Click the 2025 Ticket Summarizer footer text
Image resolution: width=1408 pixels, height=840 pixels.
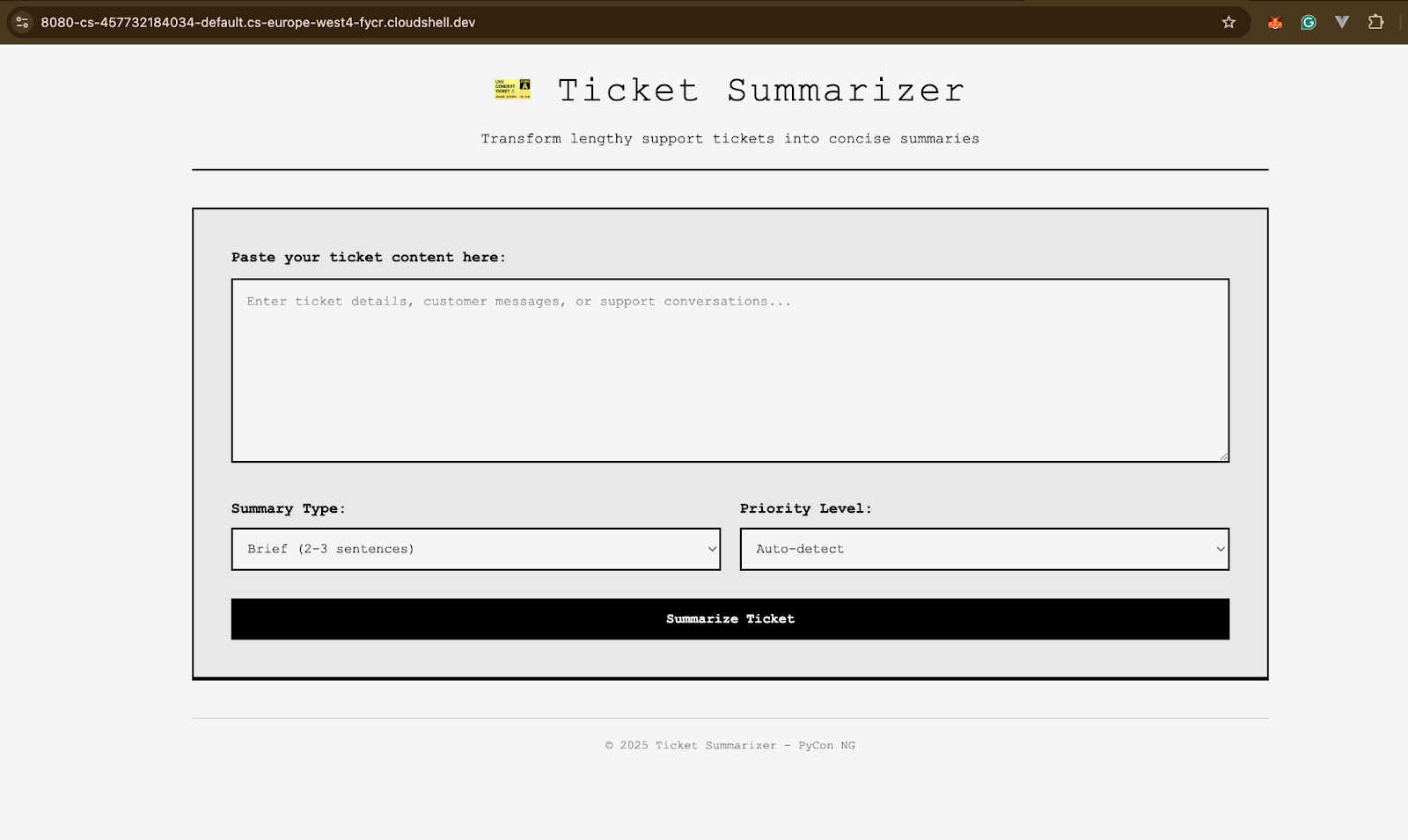click(x=730, y=745)
